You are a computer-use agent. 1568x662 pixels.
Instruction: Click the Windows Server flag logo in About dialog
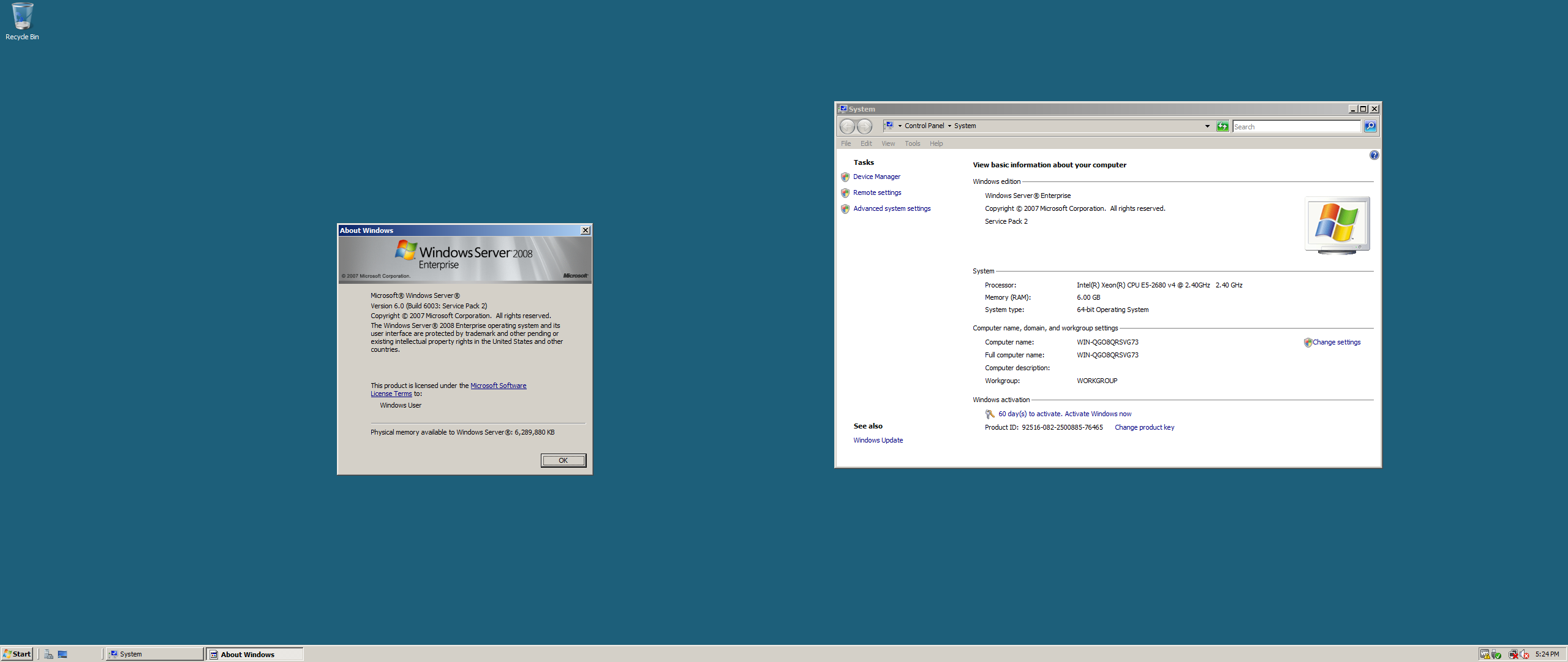[x=405, y=249]
